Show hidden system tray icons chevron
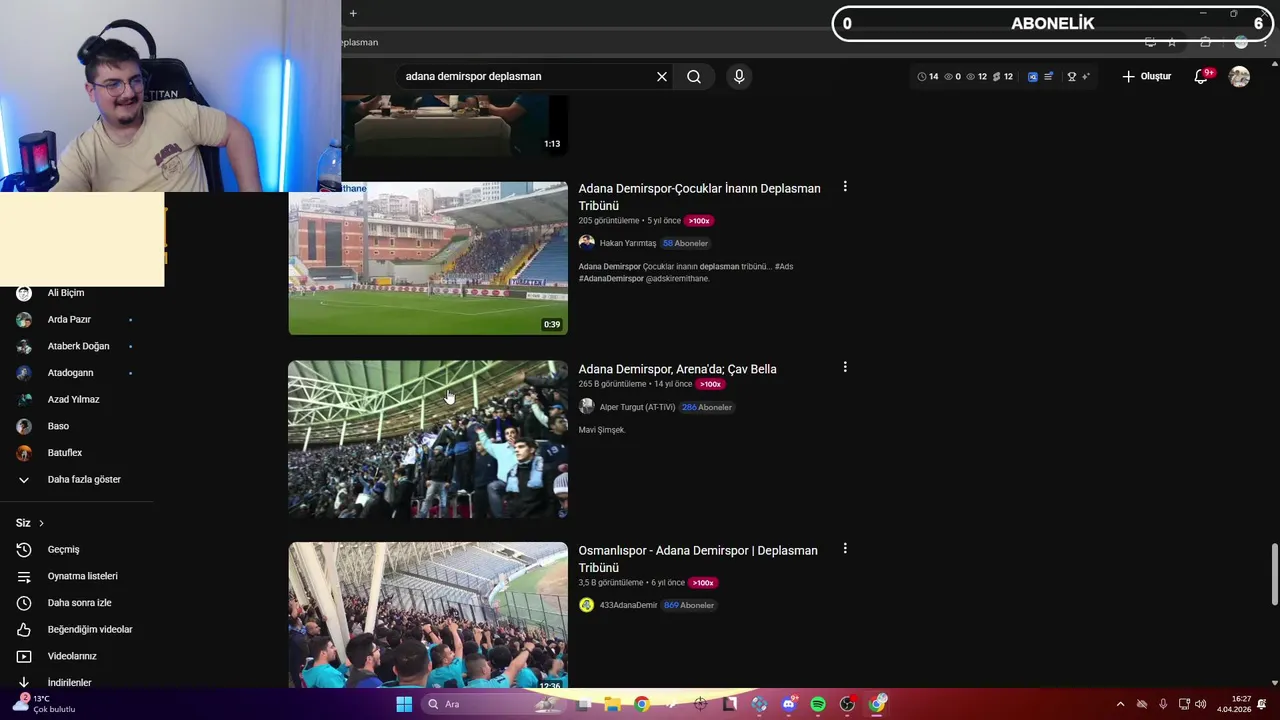 coord(1120,704)
